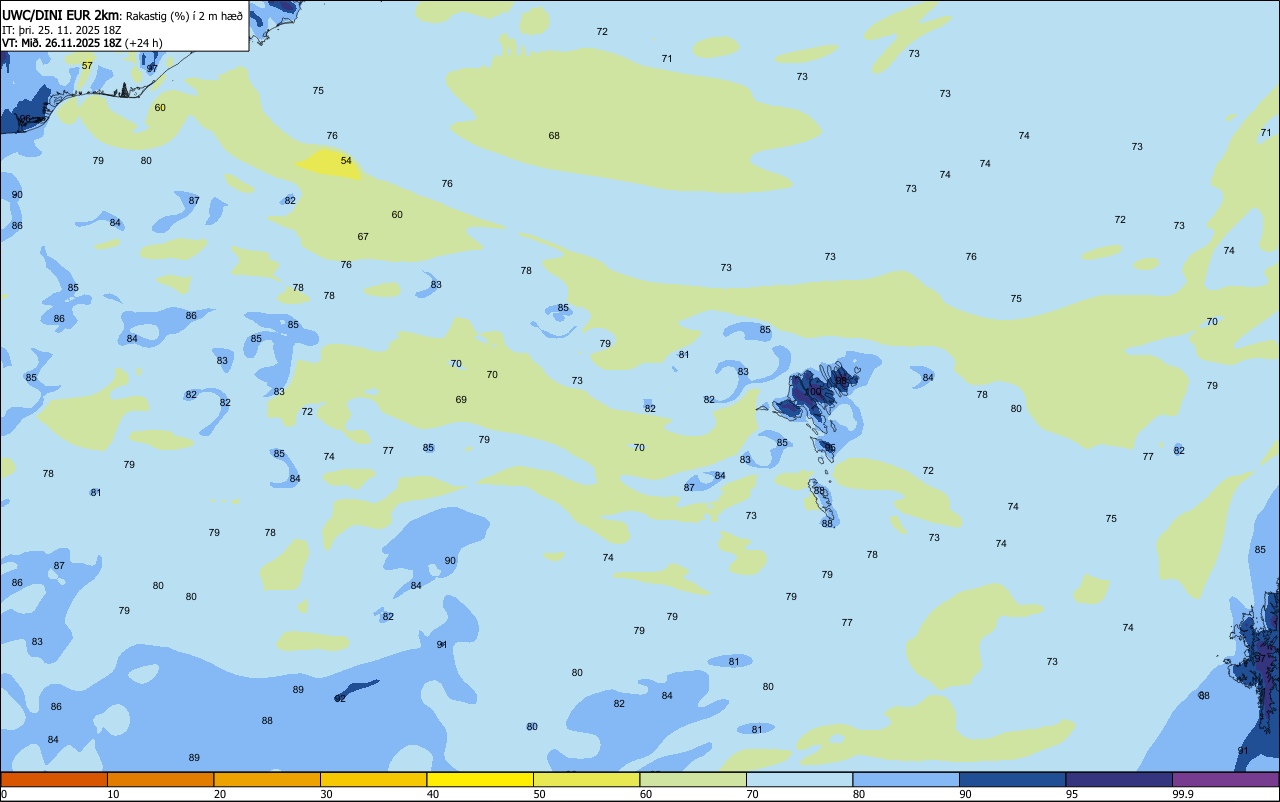1280x802 pixels.
Task: Click the 'IT: þri. 25. 11. 2025 18Z' line
Action: 61,30
